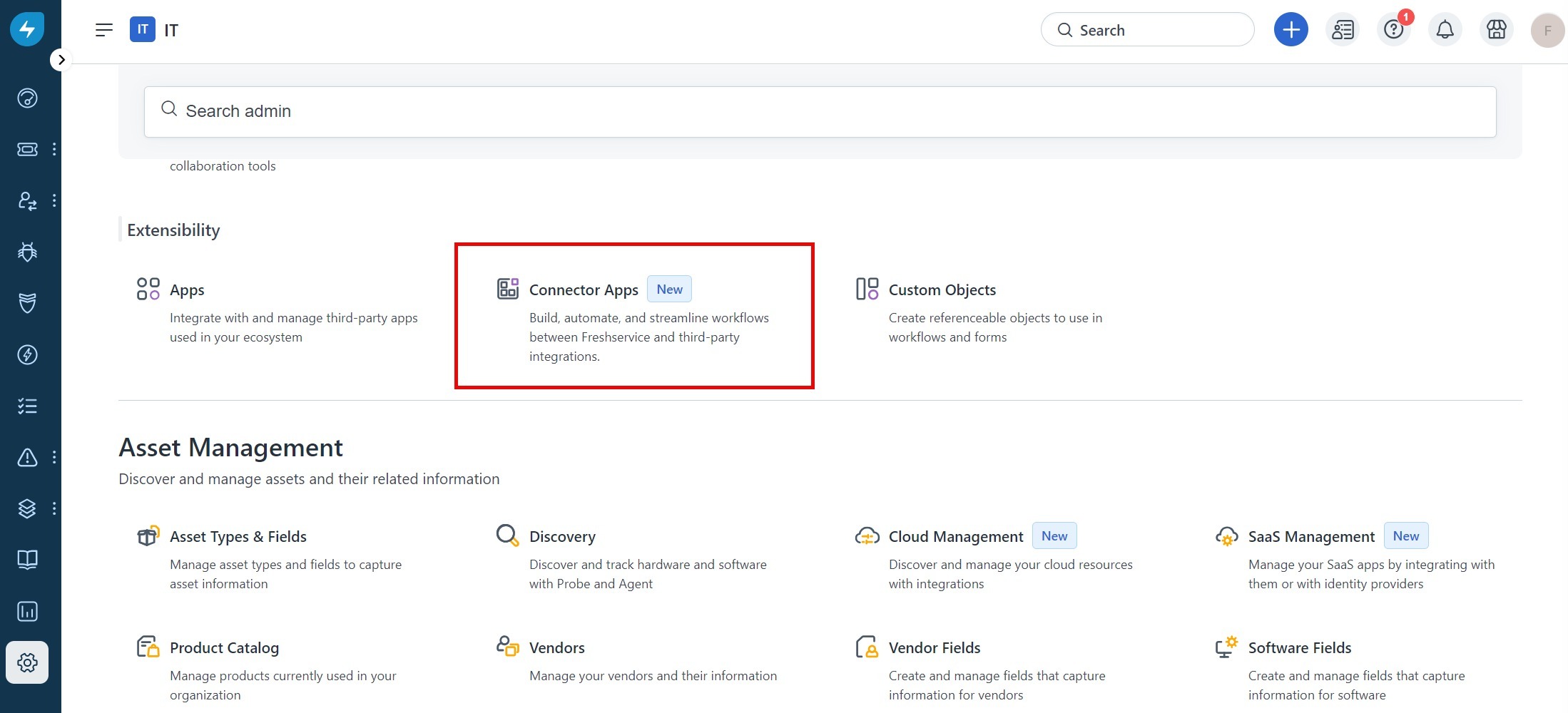Click the Custom Objects icon
Viewport: 1568px width, 713px height.
[x=867, y=289]
